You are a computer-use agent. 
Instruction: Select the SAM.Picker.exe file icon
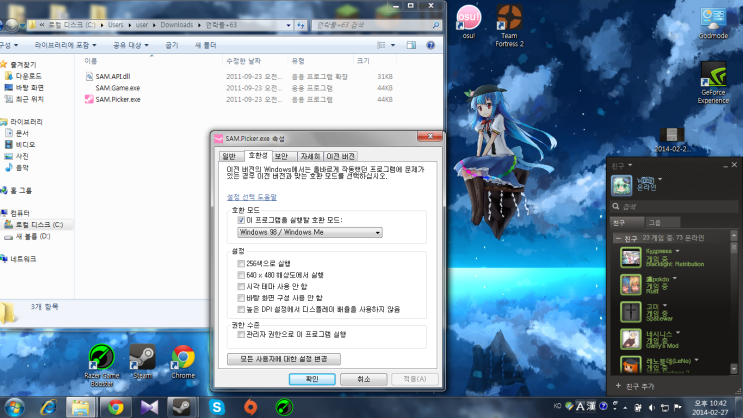tap(89, 99)
